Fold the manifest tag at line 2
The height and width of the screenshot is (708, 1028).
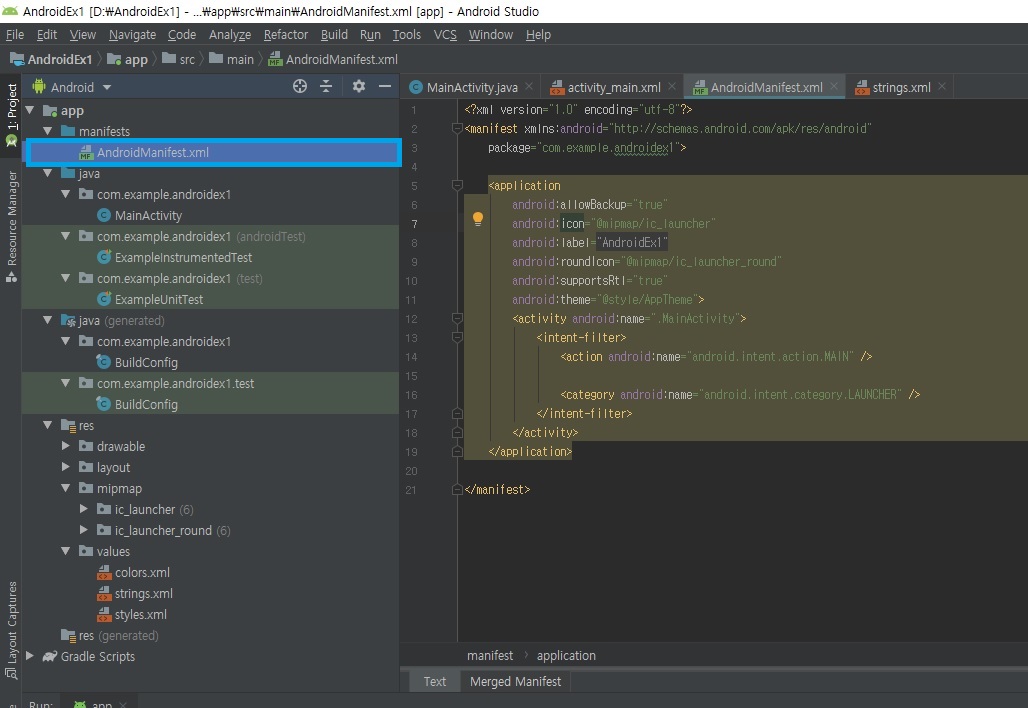tap(458, 128)
